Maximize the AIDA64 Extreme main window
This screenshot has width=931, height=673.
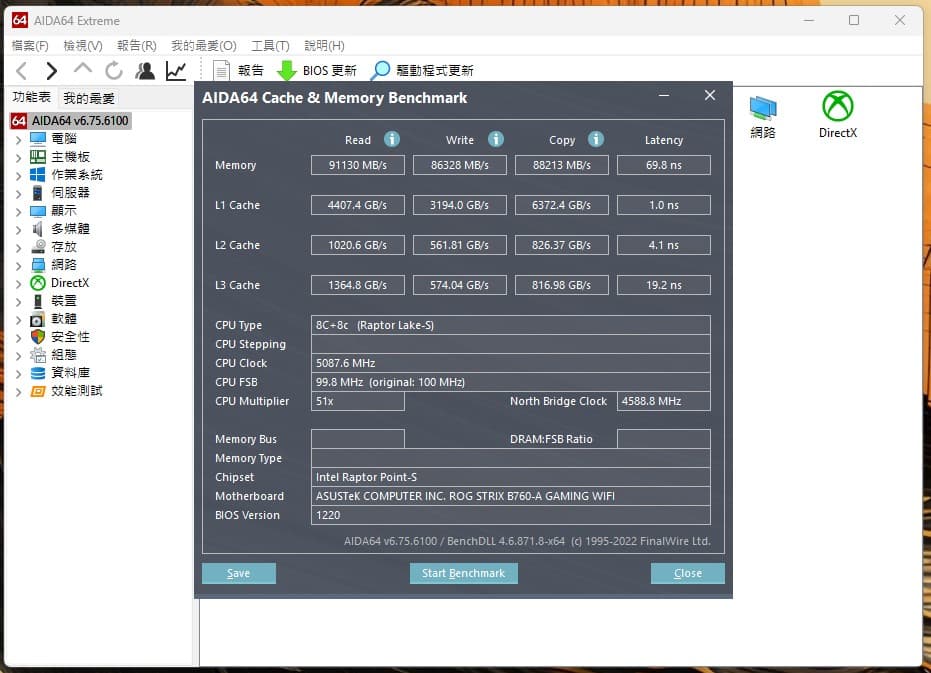(854, 20)
